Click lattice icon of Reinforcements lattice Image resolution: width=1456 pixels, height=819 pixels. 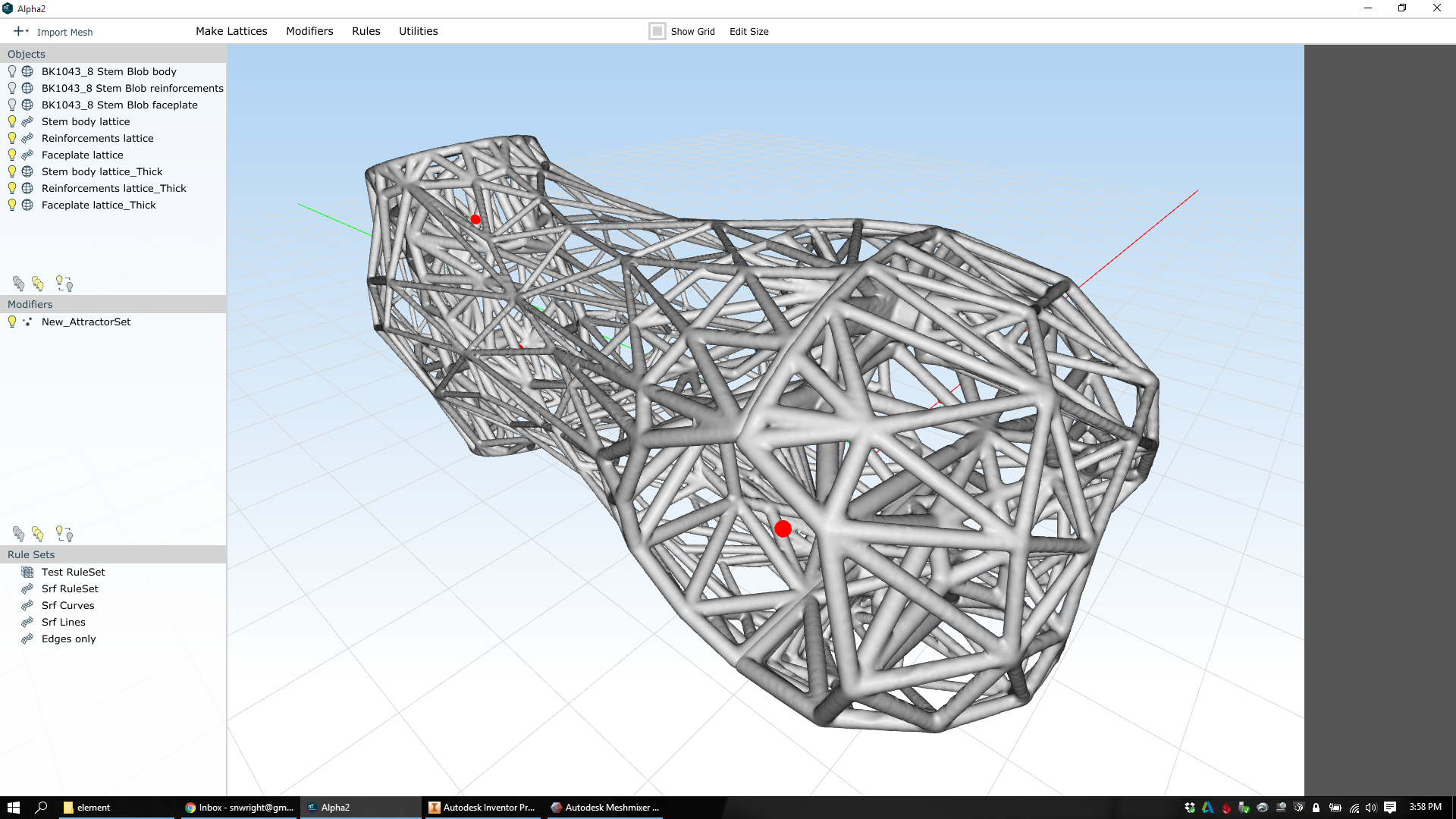(x=27, y=138)
